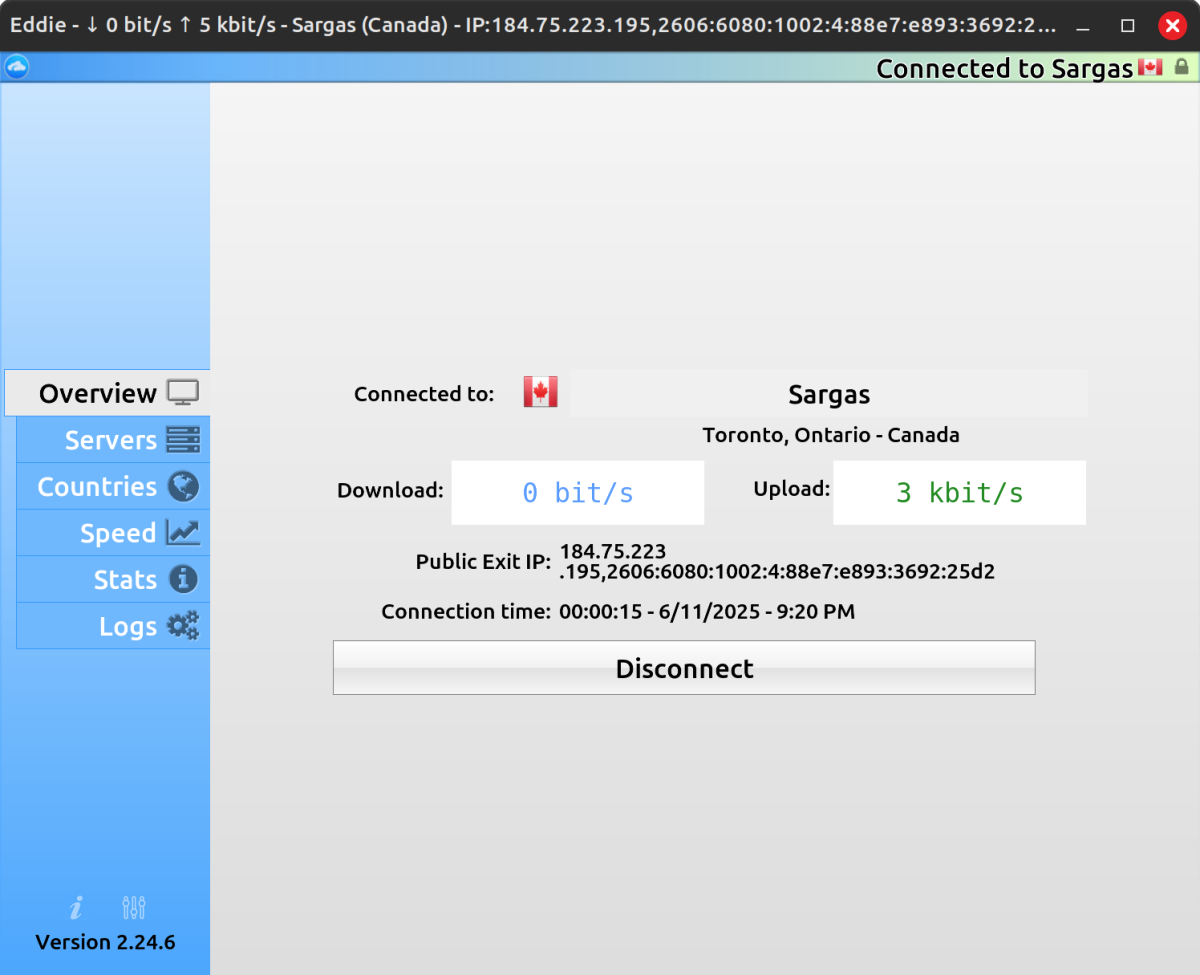Image resolution: width=1200 pixels, height=975 pixels.
Task: Open About via italic i icon
Action: [76, 907]
